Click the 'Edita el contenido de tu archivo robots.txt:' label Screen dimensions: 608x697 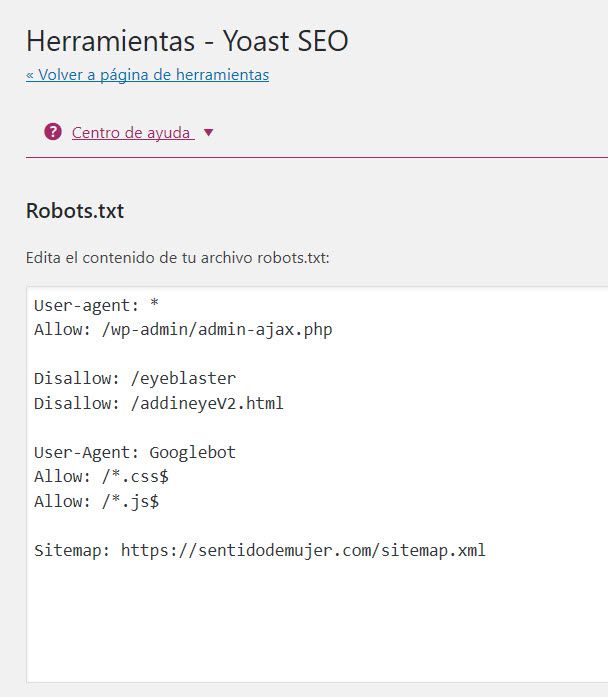click(178, 258)
